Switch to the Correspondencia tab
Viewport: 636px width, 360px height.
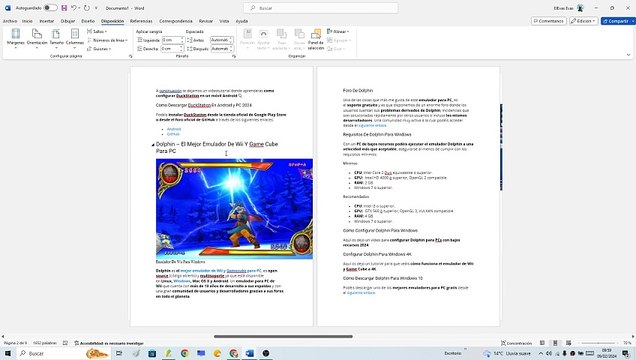(176, 21)
